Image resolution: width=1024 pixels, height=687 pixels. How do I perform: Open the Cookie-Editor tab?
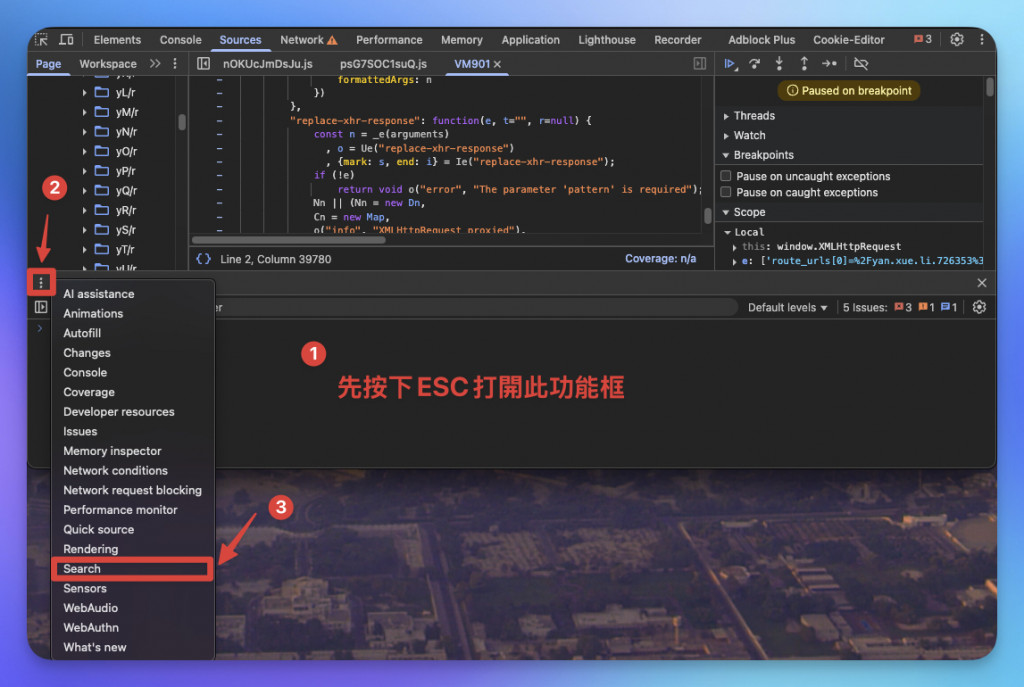click(848, 40)
